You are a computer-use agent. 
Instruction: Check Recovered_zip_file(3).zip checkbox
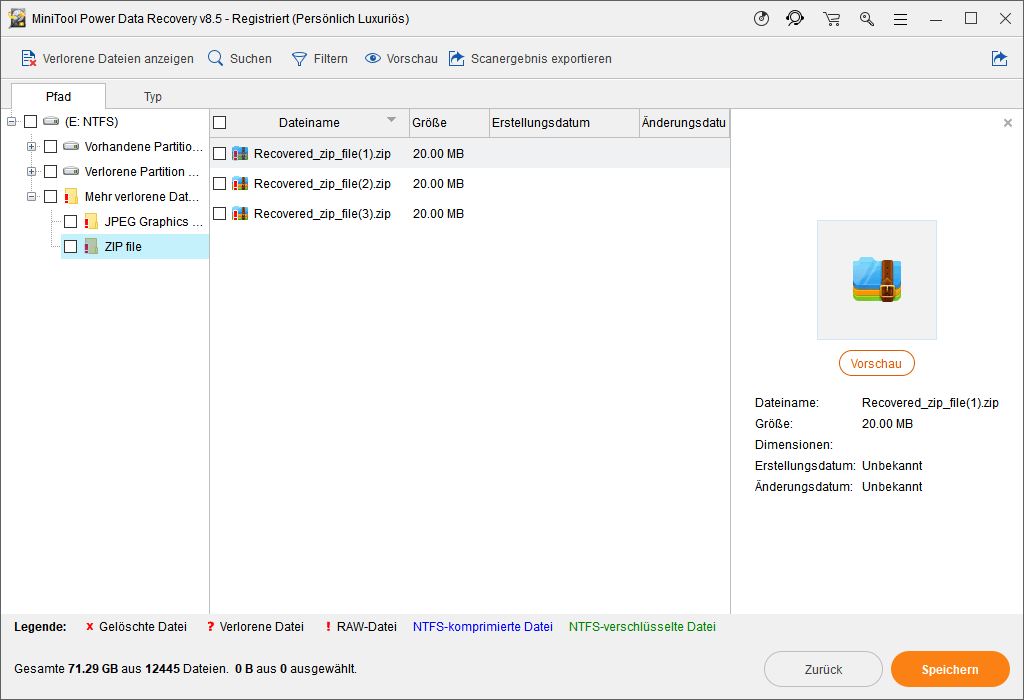[x=219, y=214]
